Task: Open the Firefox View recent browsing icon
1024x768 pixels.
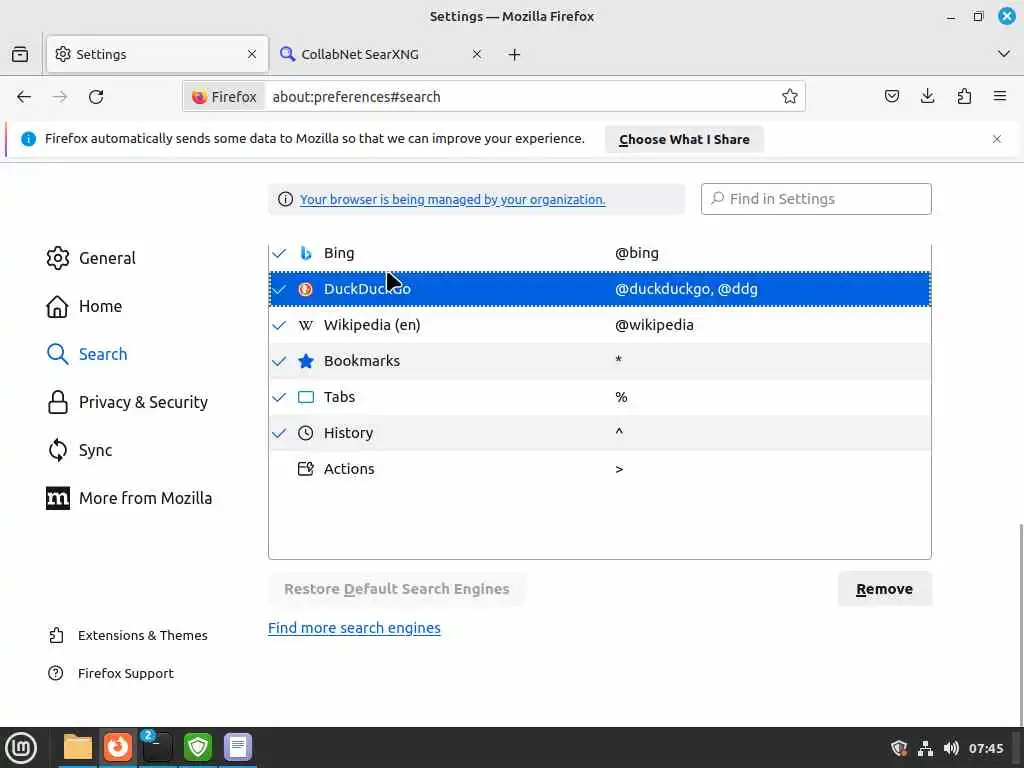Action: click(x=20, y=54)
